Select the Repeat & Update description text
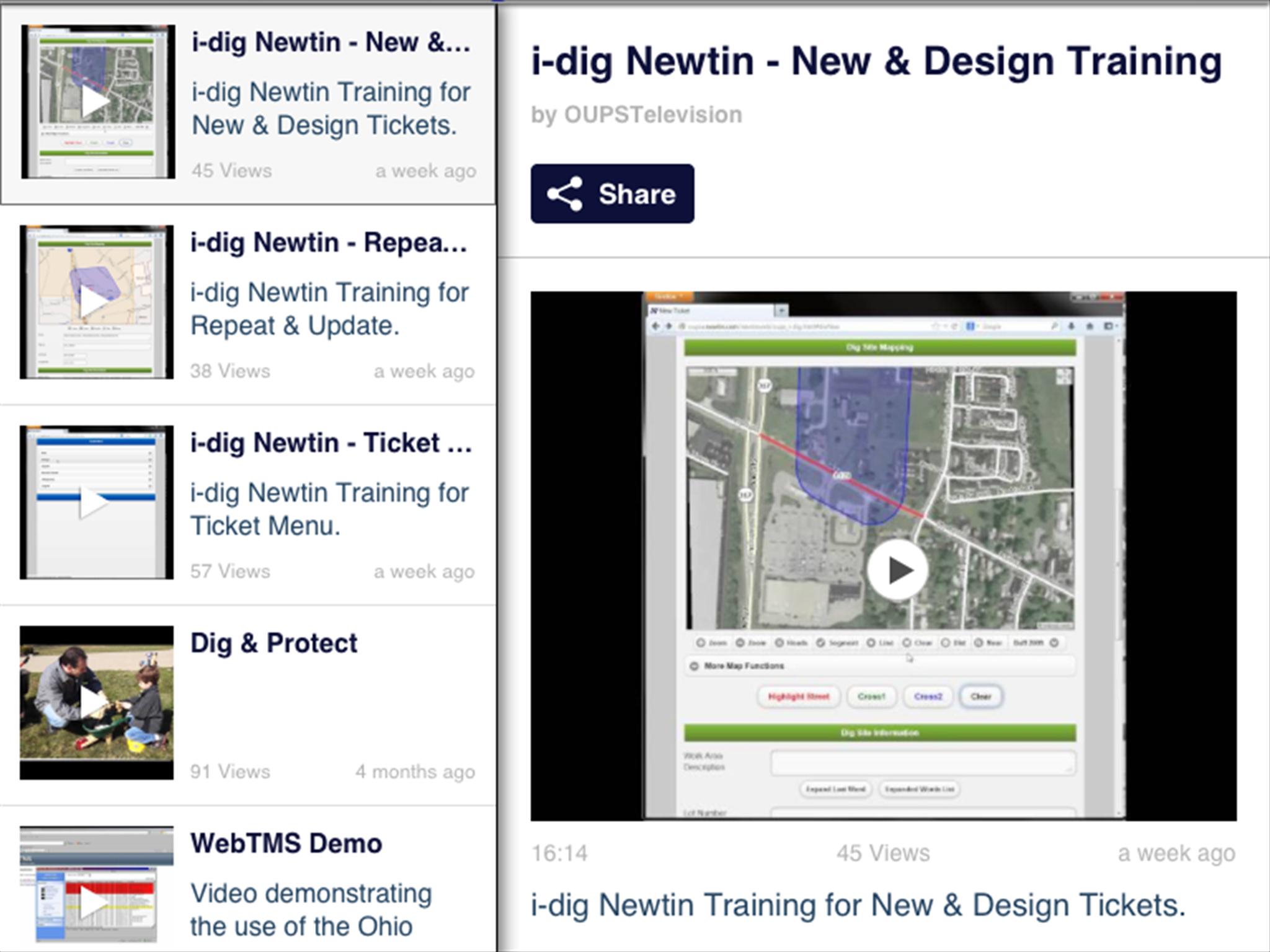 329,309
